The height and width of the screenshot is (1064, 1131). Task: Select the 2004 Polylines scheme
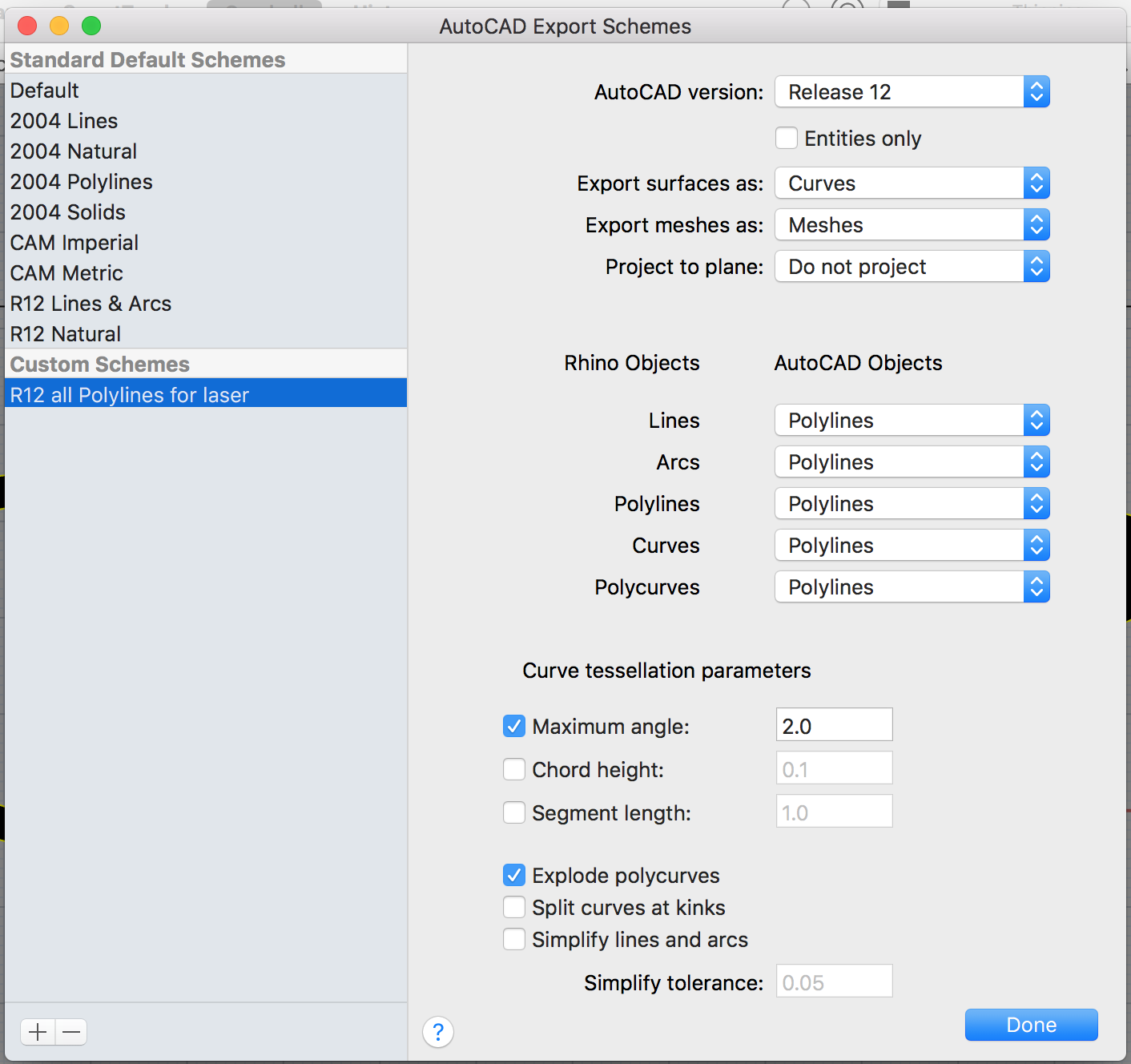tap(206, 182)
